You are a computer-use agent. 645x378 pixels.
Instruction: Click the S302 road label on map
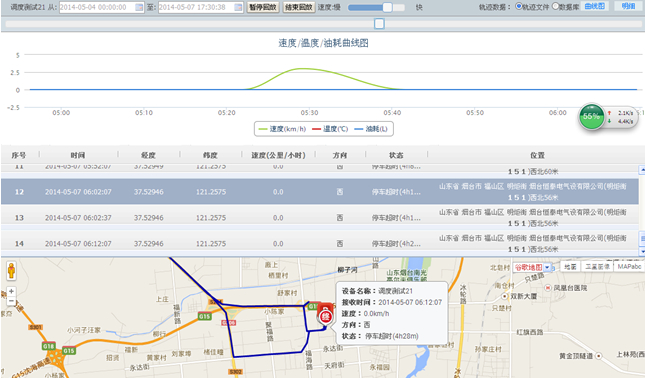pyautogui.click(x=235, y=372)
